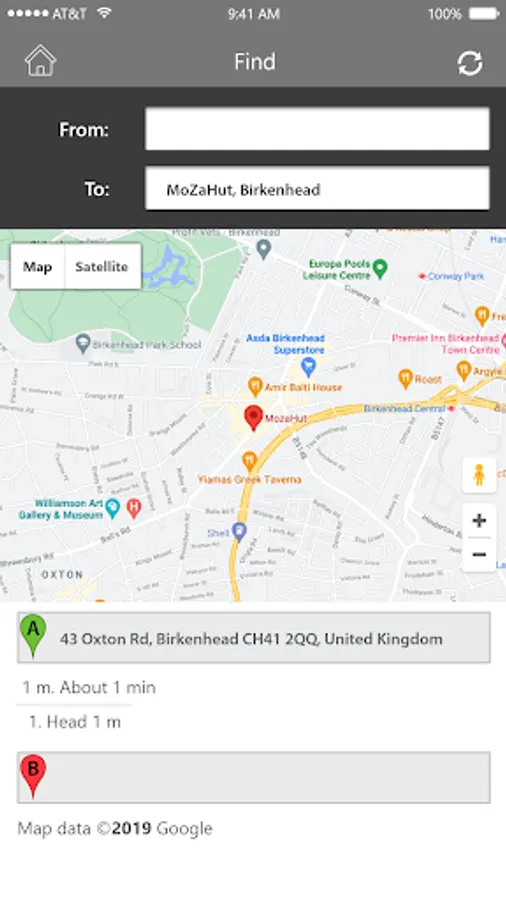Viewport: 506px width, 900px height.
Task: Tap the Yiamas Greek Taverna restaurant pin
Action: [249, 461]
